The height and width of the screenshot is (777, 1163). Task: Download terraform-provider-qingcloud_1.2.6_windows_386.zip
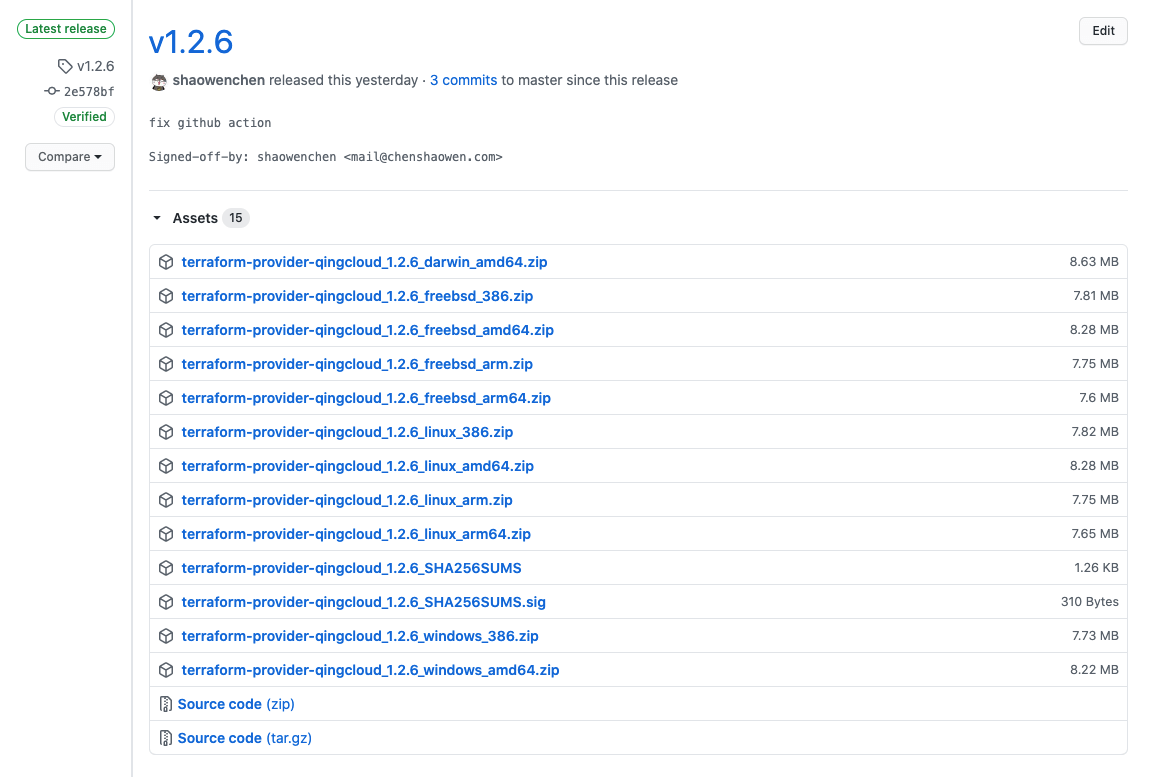pos(360,636)
